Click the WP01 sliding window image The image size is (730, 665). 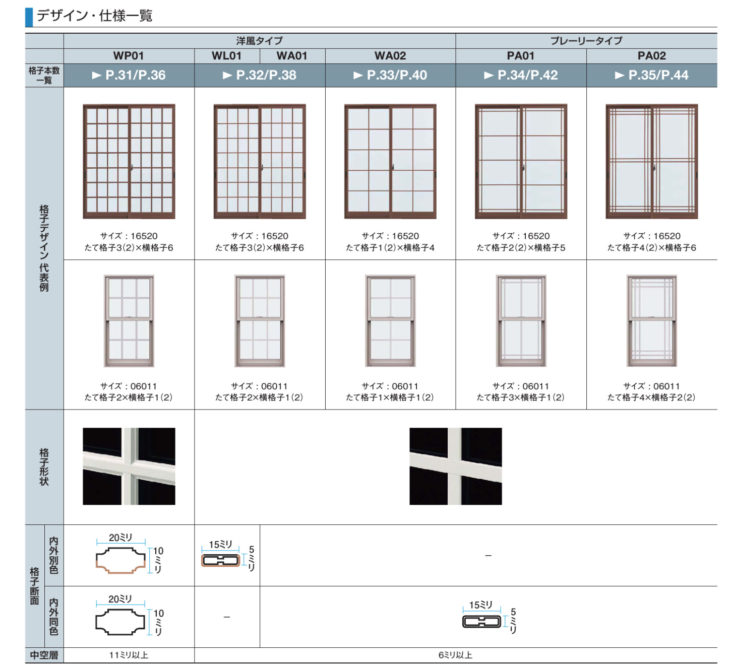pos(129,161)
